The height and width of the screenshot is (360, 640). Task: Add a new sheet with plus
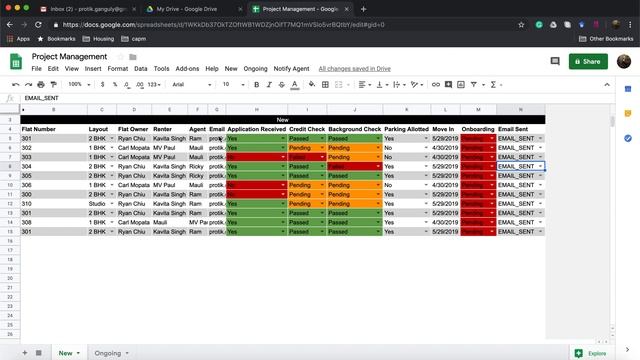click(x=25, y=353)
